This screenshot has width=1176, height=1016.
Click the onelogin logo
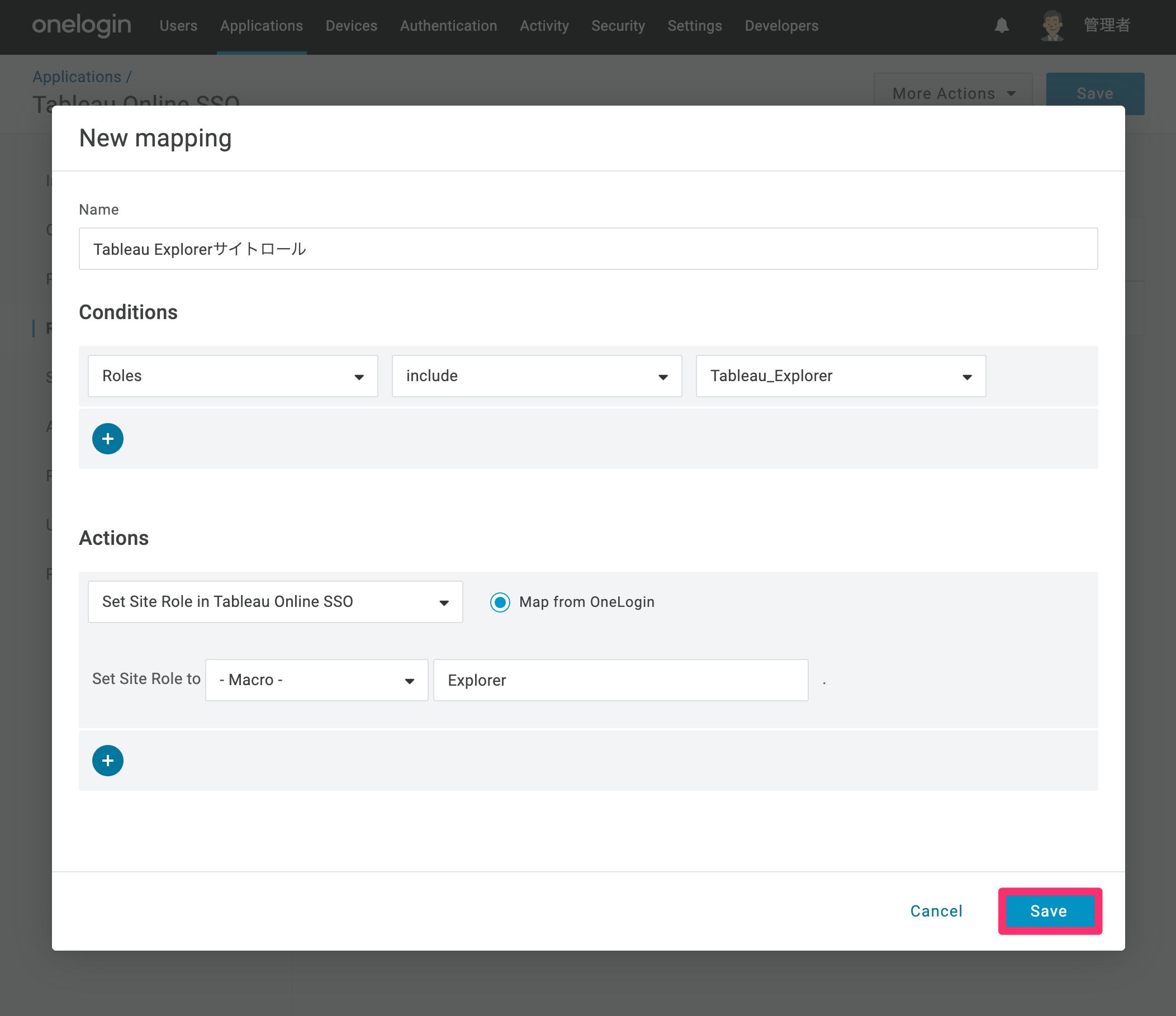(82, 26)
